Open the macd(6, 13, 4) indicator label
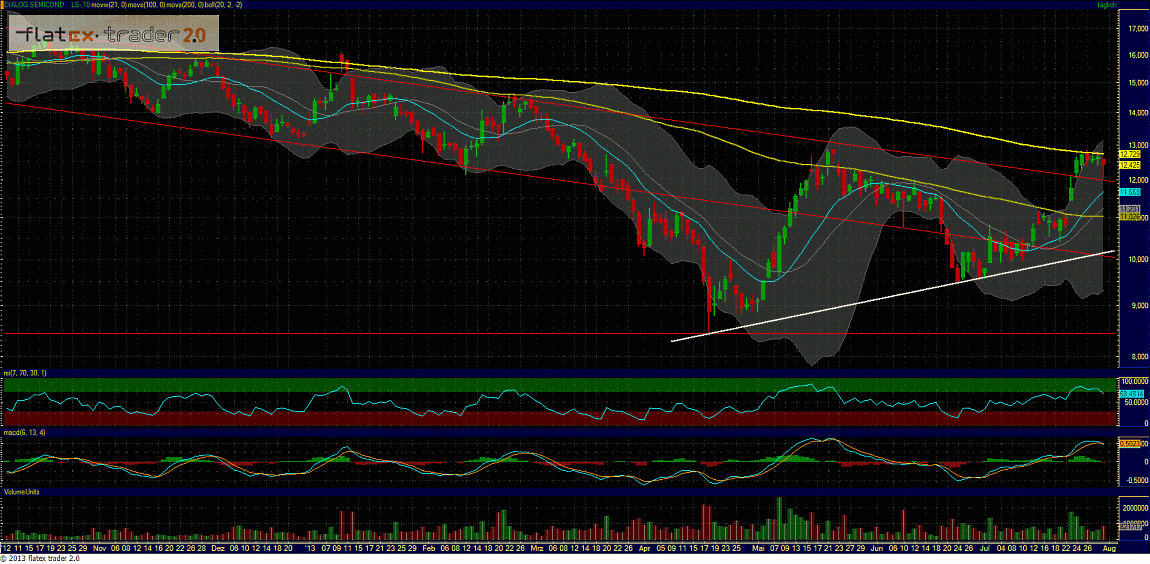Screen dimensions: 1150x564 tap(22, 434)
